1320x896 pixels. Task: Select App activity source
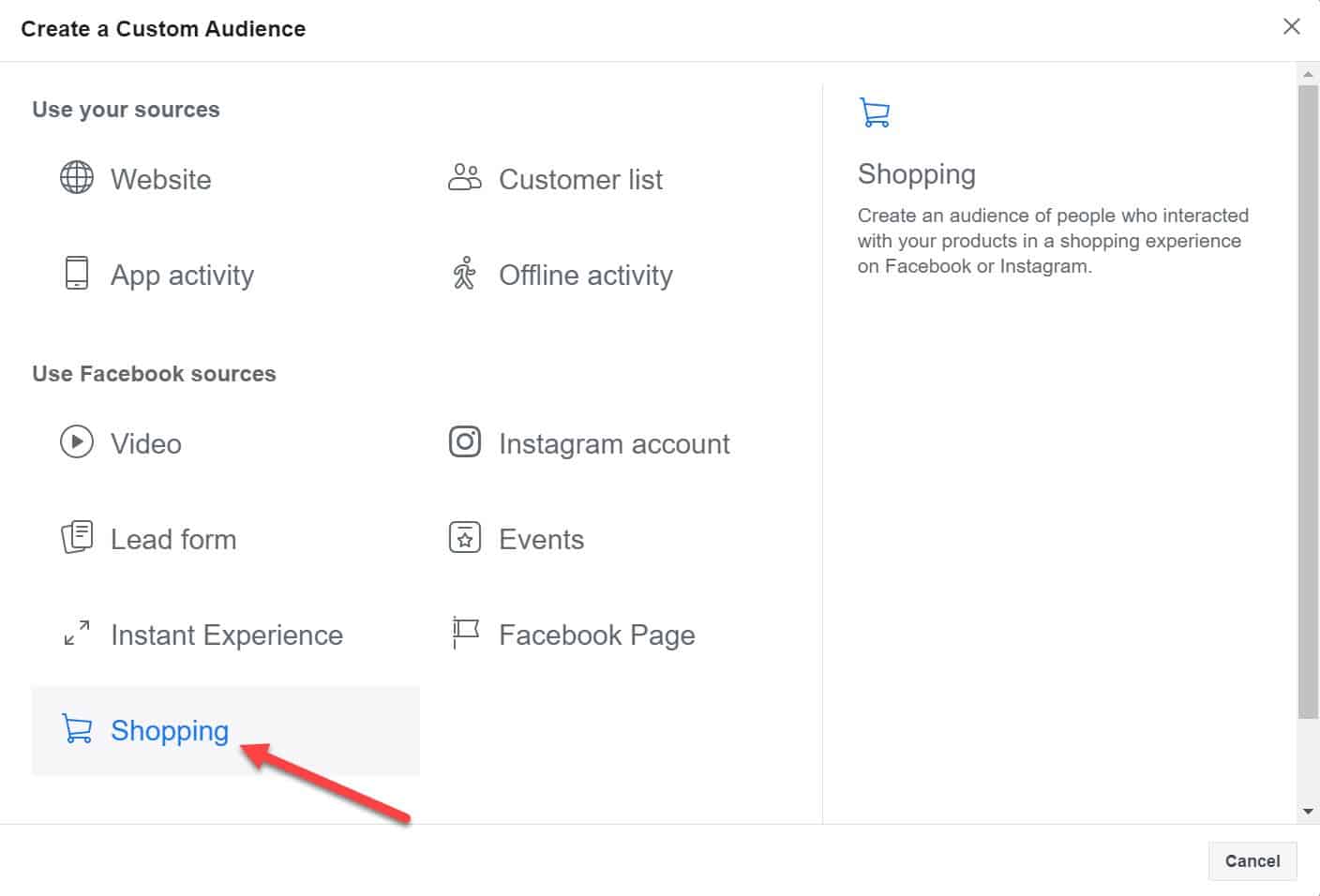(x=226, y=274)
